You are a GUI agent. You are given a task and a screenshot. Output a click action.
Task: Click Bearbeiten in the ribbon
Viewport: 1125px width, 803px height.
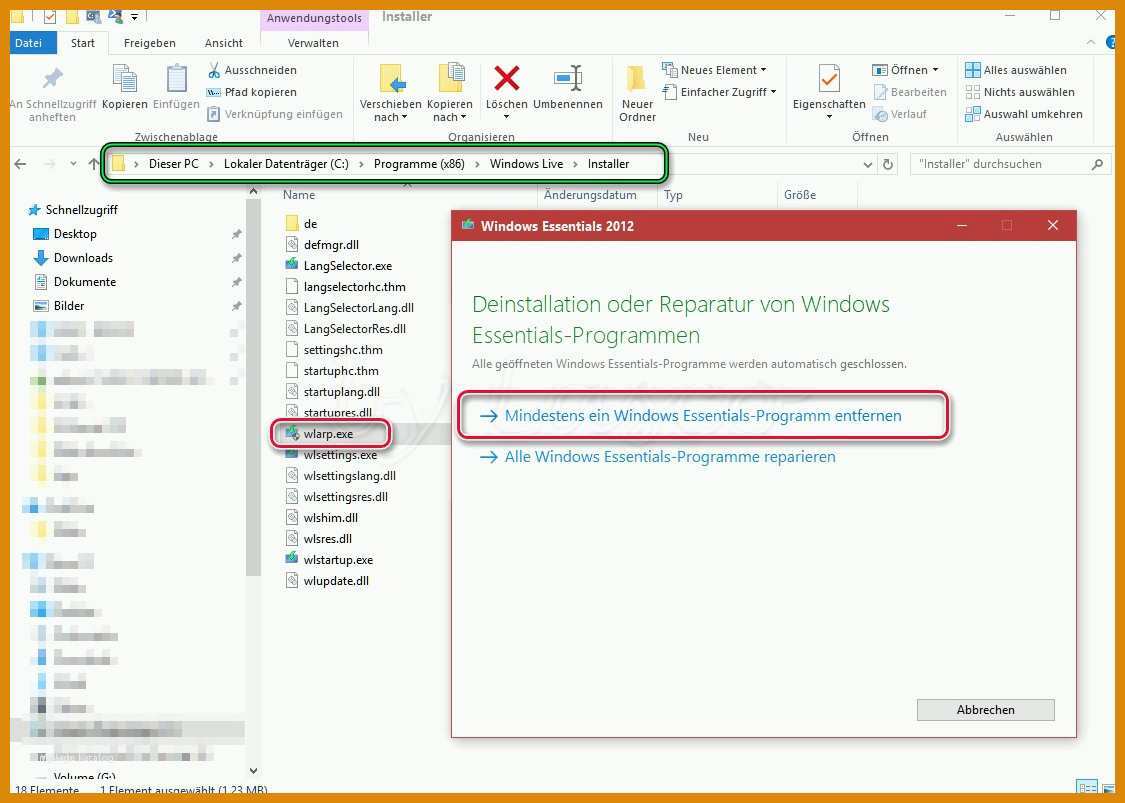point(910,92)
